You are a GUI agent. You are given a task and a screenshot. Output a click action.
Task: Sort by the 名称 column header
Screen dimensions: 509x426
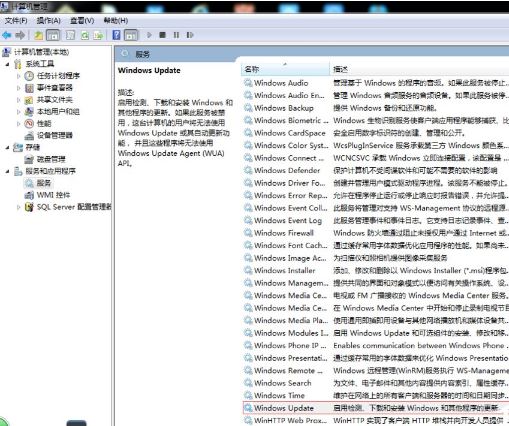coord(285,69)
